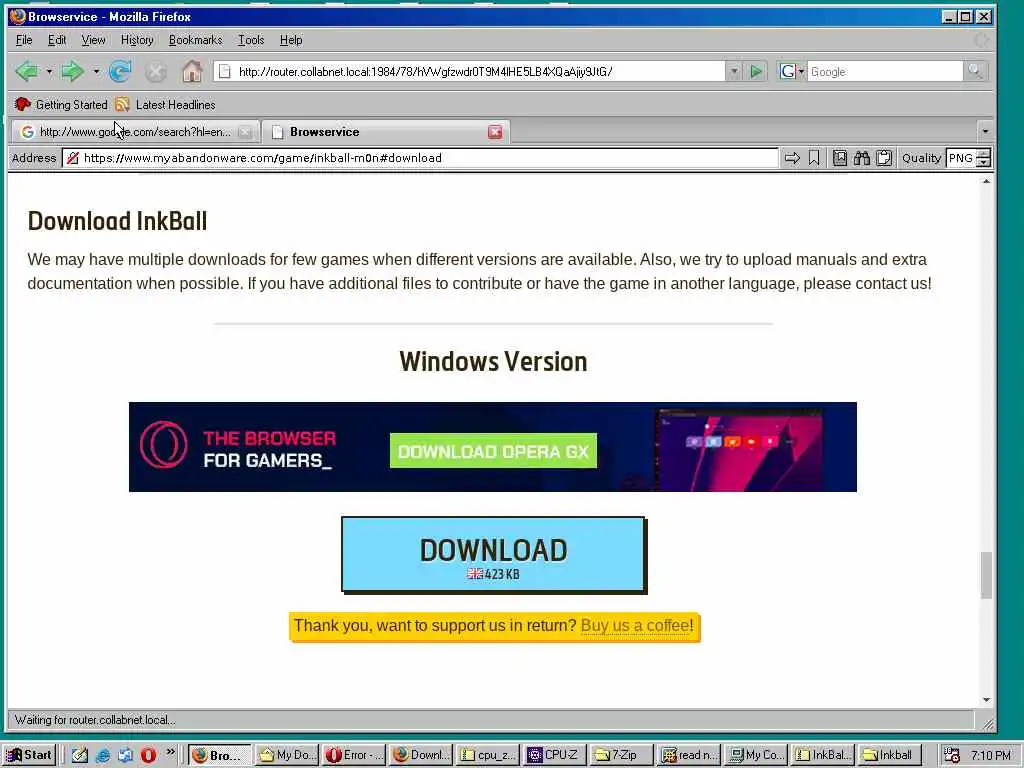
Task: Click the Browservice Go arrow icon
Action: (792, 158)
